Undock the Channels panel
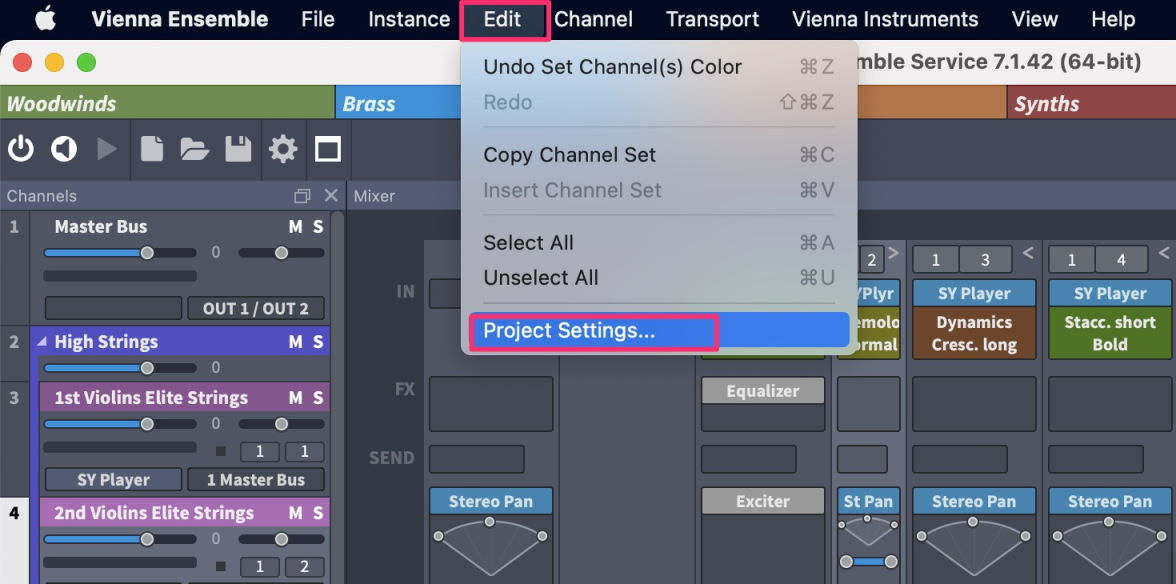1176x584 pixels. [x=302, y=196]
